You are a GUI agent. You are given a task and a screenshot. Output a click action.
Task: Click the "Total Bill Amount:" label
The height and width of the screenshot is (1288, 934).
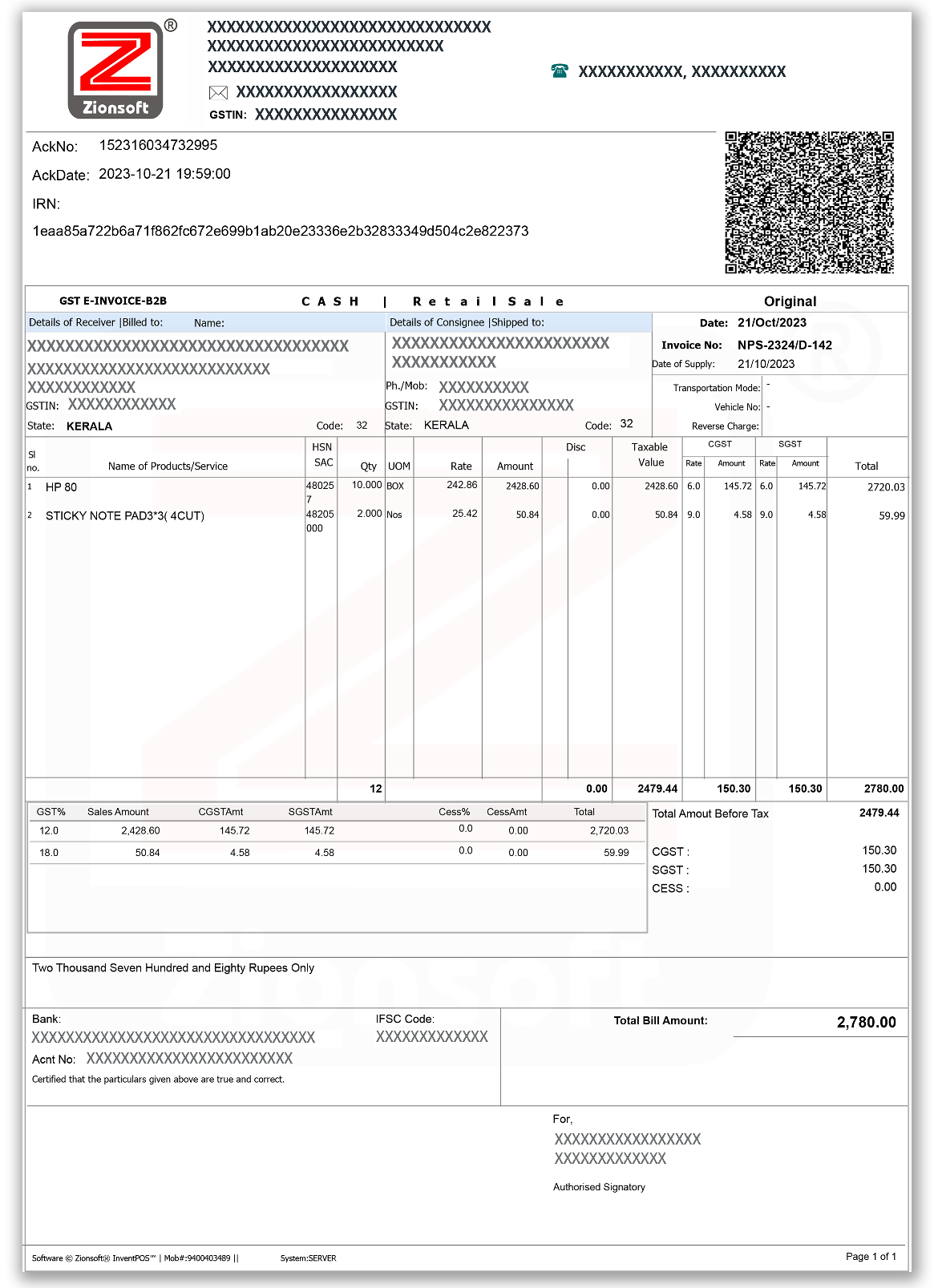click(x=661, y=1020)
